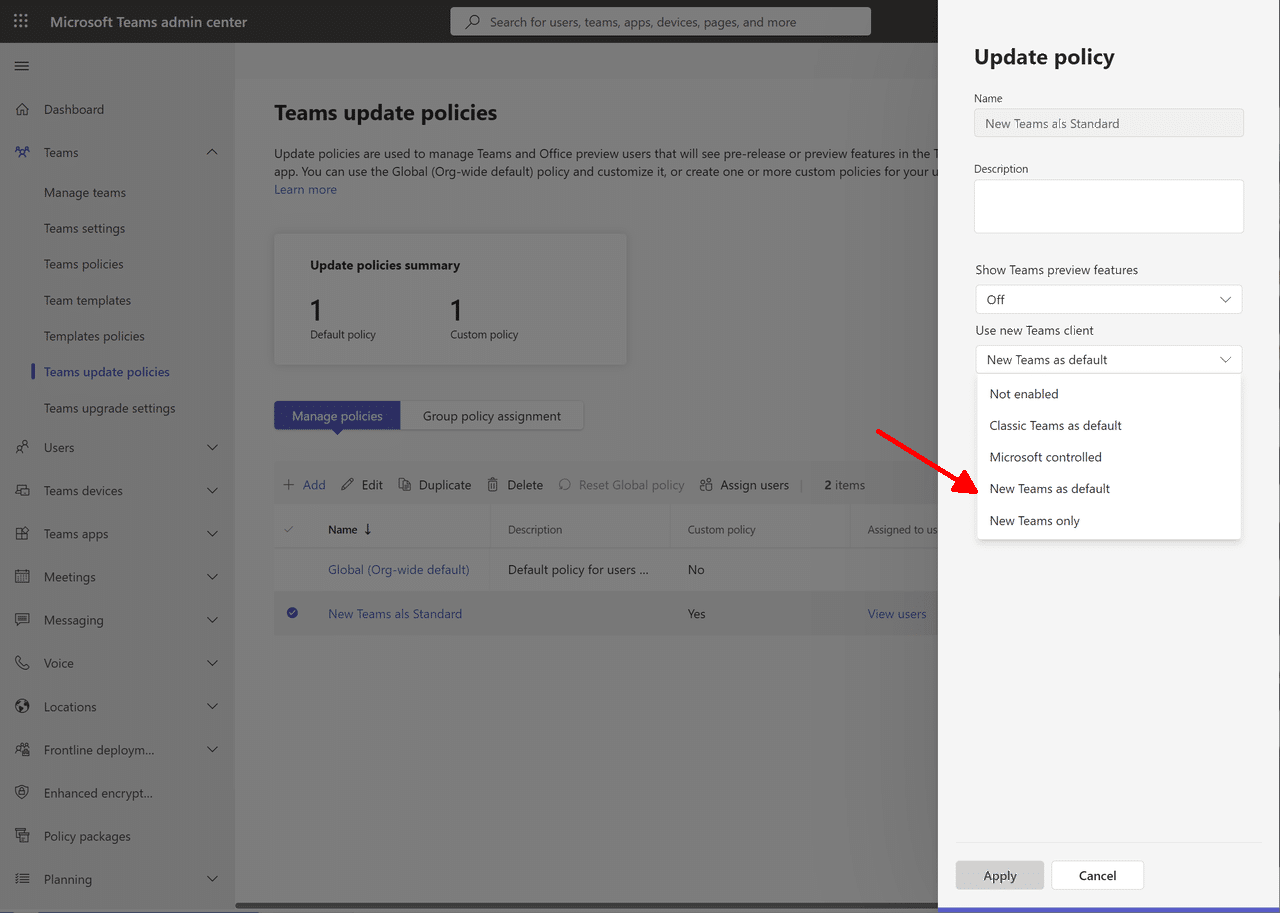The width and height of the screenshot is (1280, 913).
Task: Click the Policy packages icon
Action: pyautogui.click(x=22, y=836)
